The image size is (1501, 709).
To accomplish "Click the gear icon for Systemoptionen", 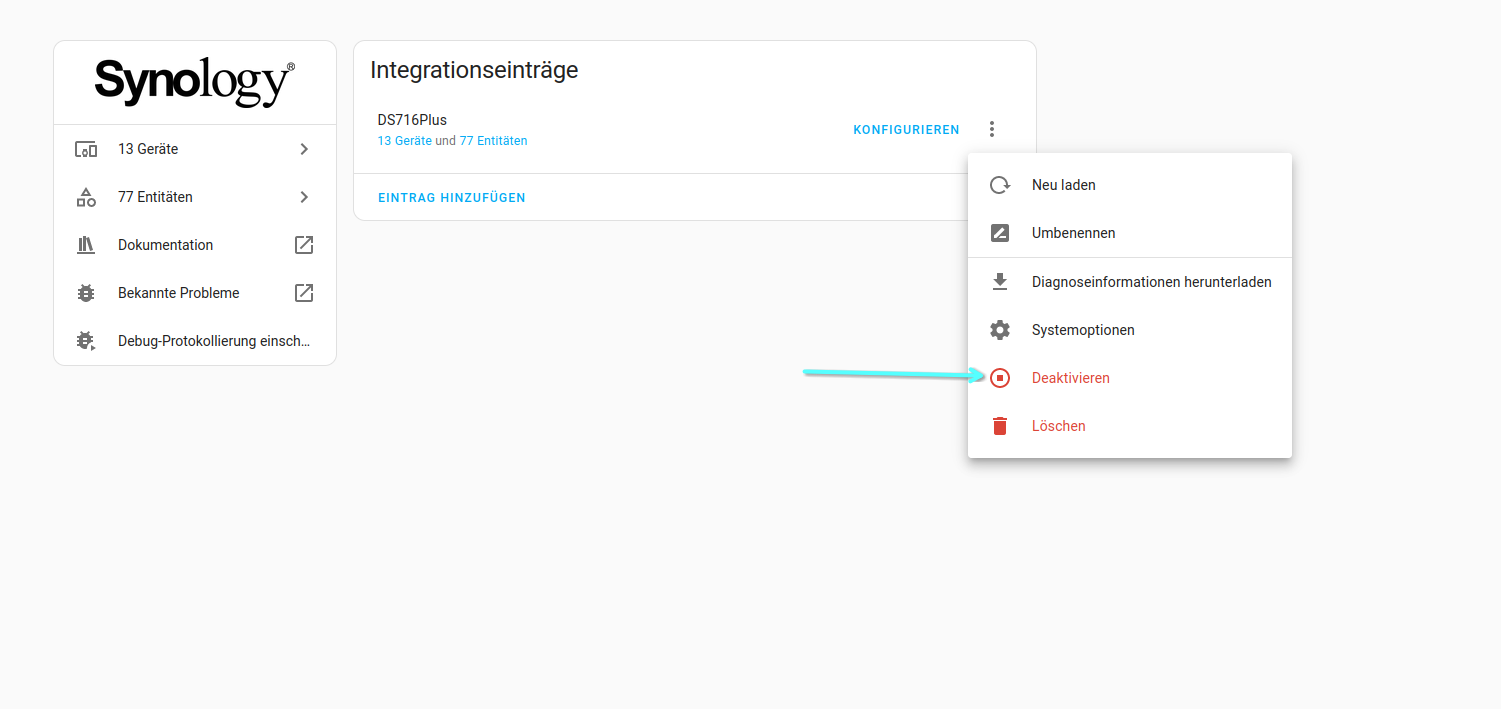I will click(x=999, y=330).
